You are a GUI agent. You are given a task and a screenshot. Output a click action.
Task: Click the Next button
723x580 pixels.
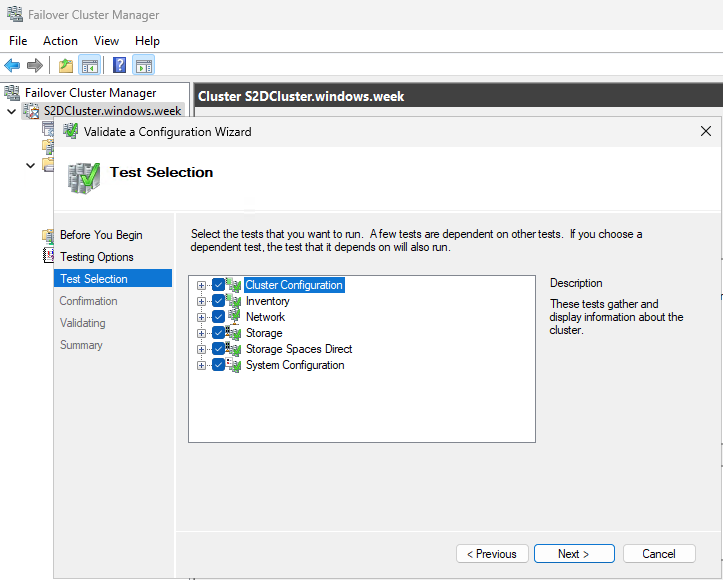574,554
